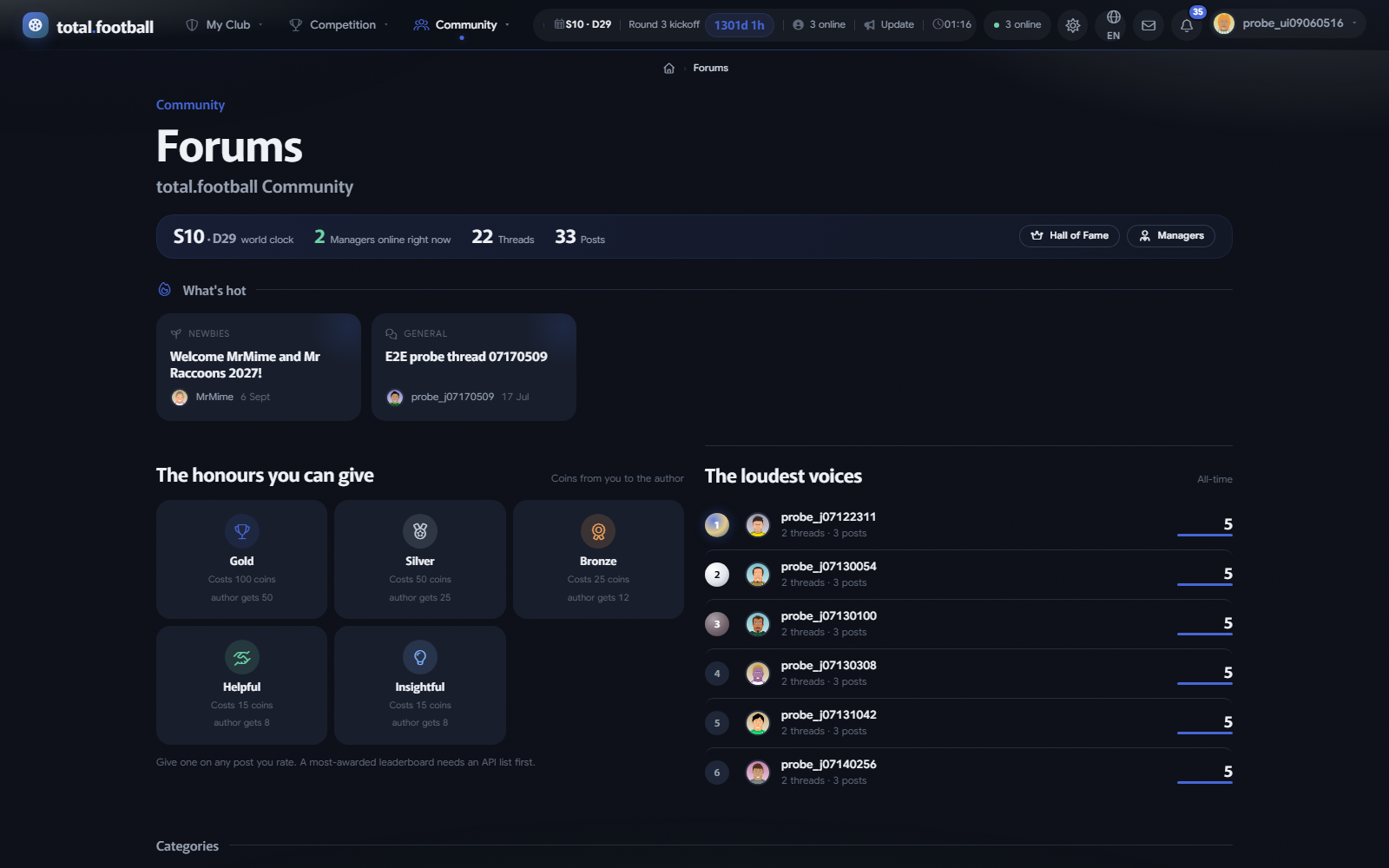Click the Update megaphone icon
The height and width of the screenshot is (868, 1389).
[x=869, y=25]
